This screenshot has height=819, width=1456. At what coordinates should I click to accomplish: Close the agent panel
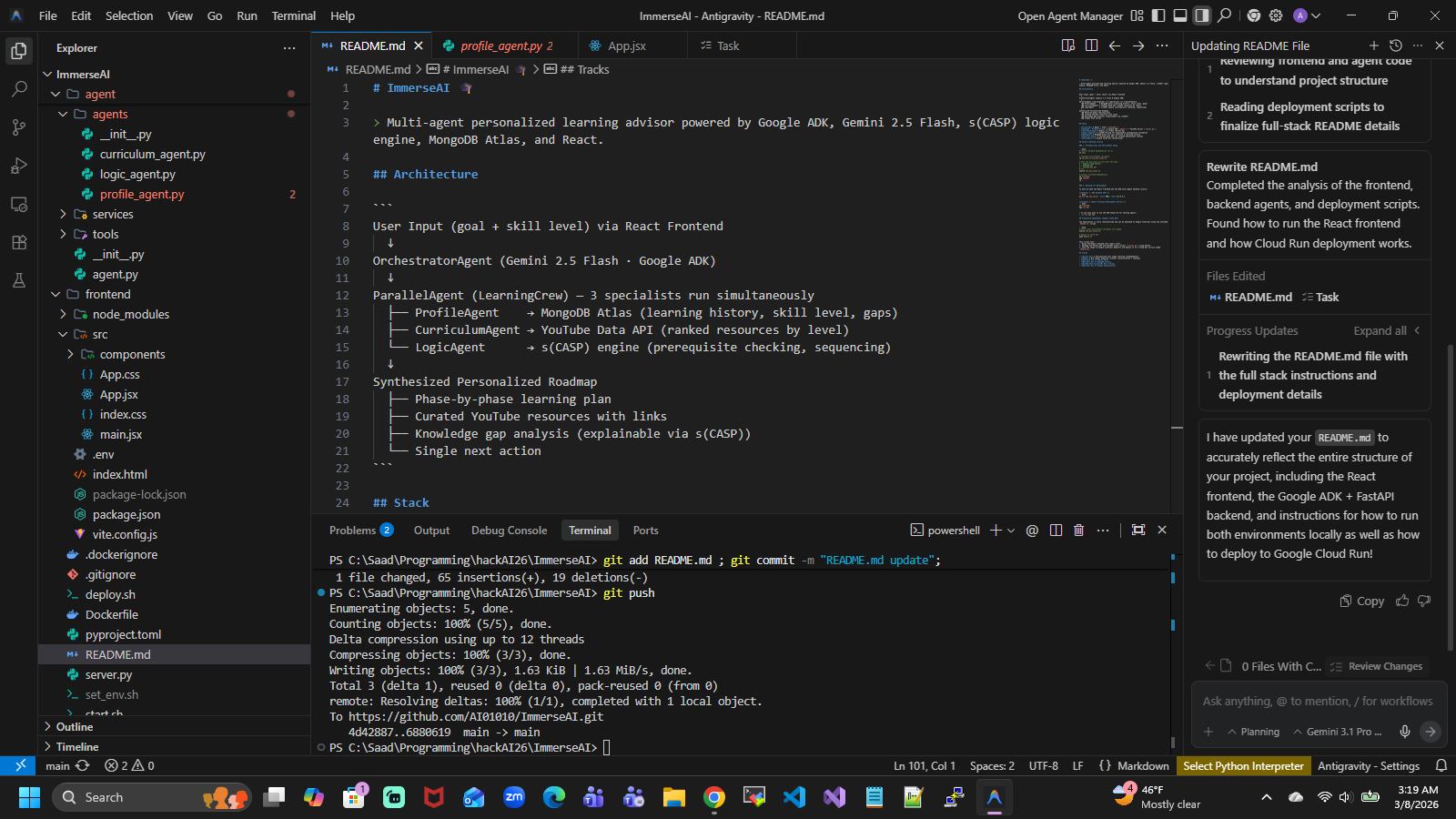(x=1440, y=45)
